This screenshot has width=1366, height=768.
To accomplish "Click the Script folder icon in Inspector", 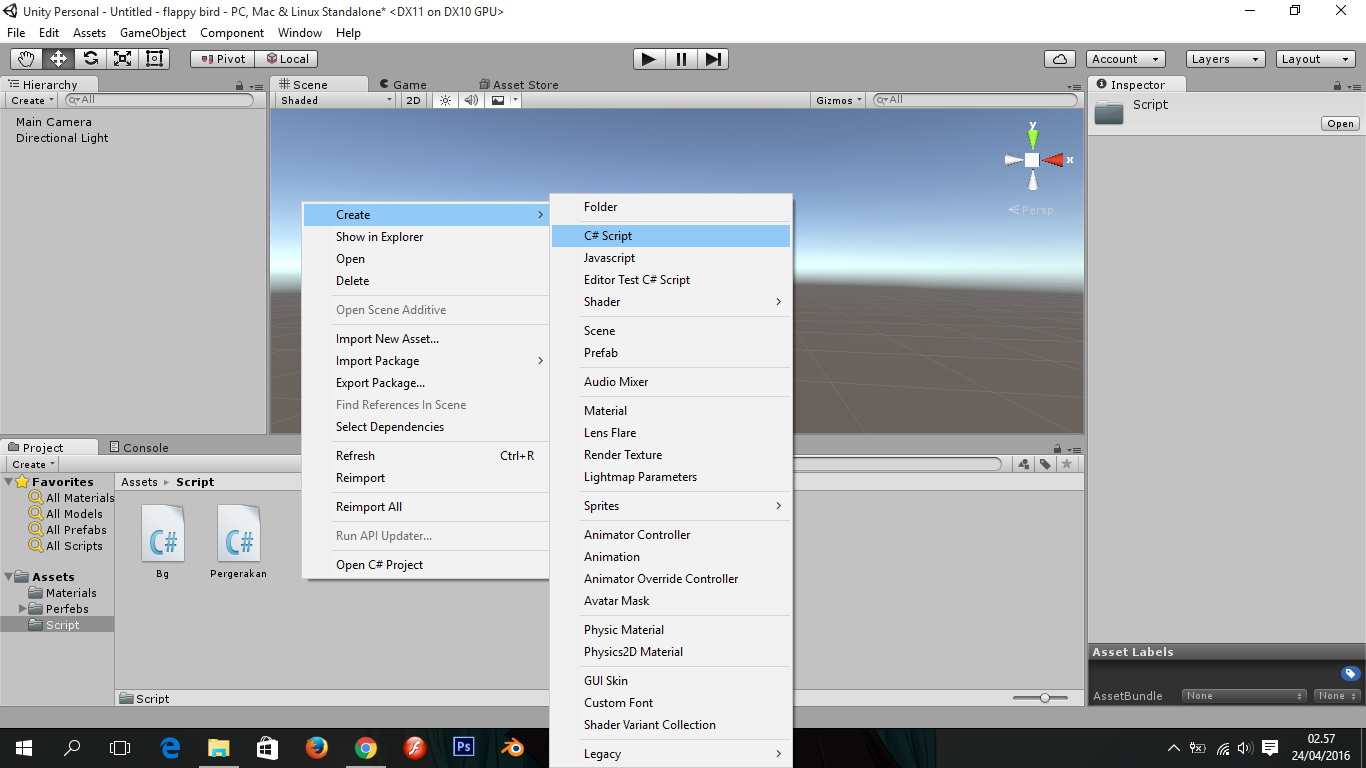I will [x=1109, y=112].
